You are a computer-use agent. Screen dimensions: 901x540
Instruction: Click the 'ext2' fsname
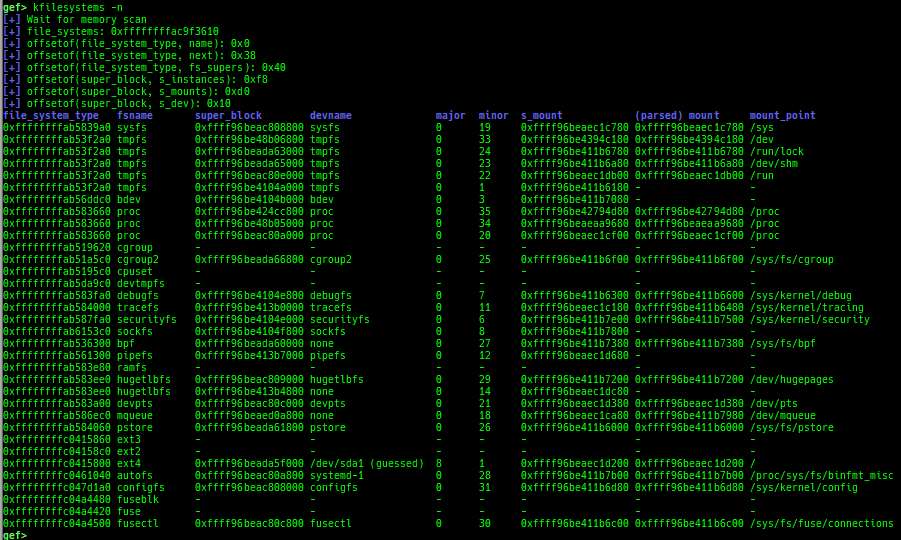coord(129,452)
